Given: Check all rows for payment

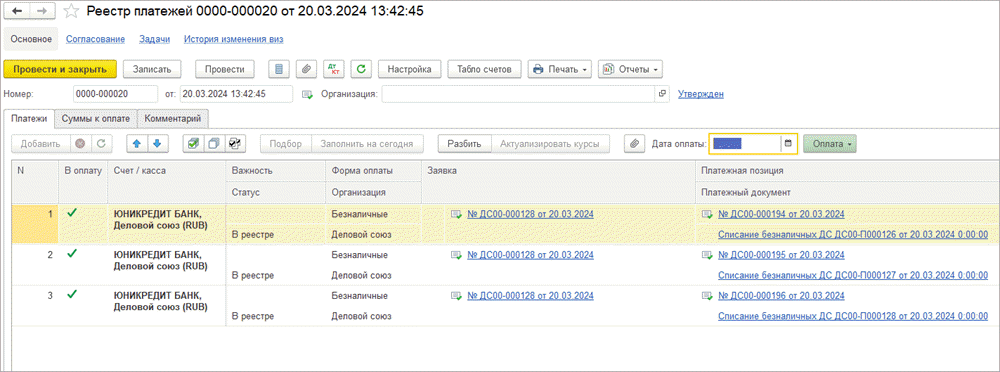Looking at the screenshot, I should (x=193, y=144).
